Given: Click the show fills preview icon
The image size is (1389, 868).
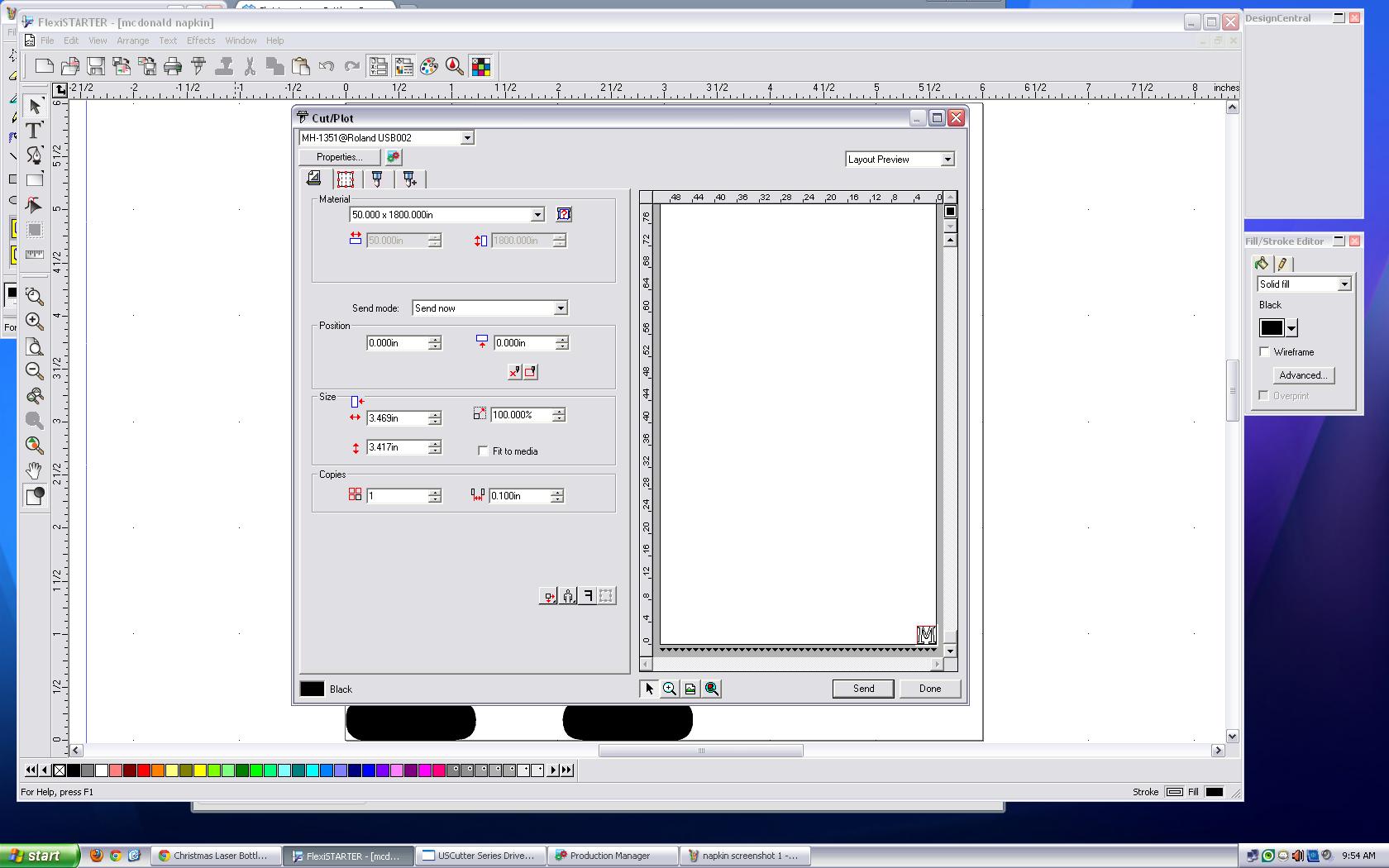Looking at the screenshot, I should (690, 689).
